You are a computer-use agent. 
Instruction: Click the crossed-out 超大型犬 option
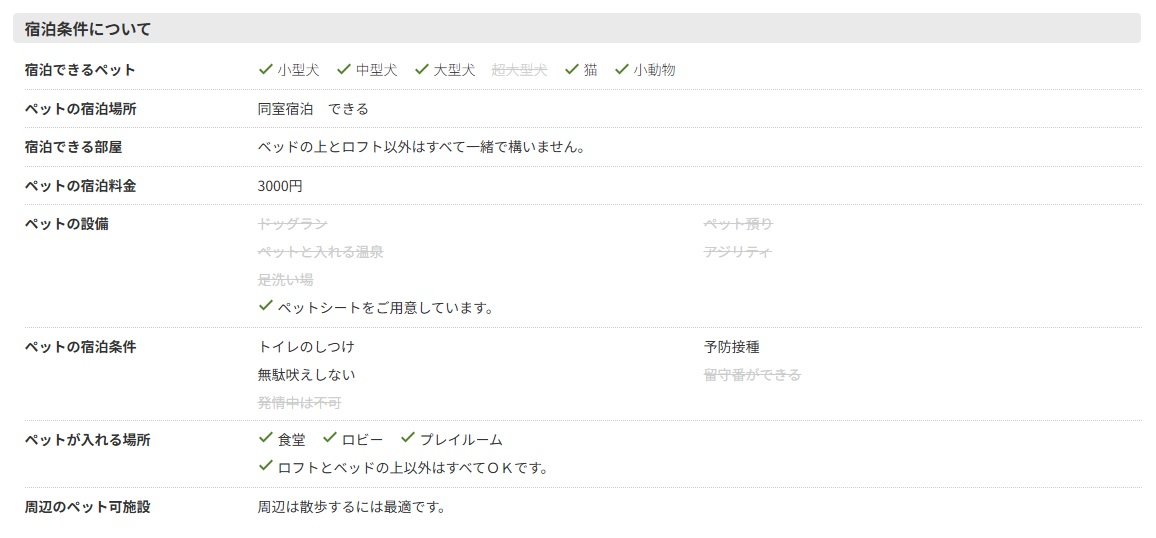click(519, 70)
